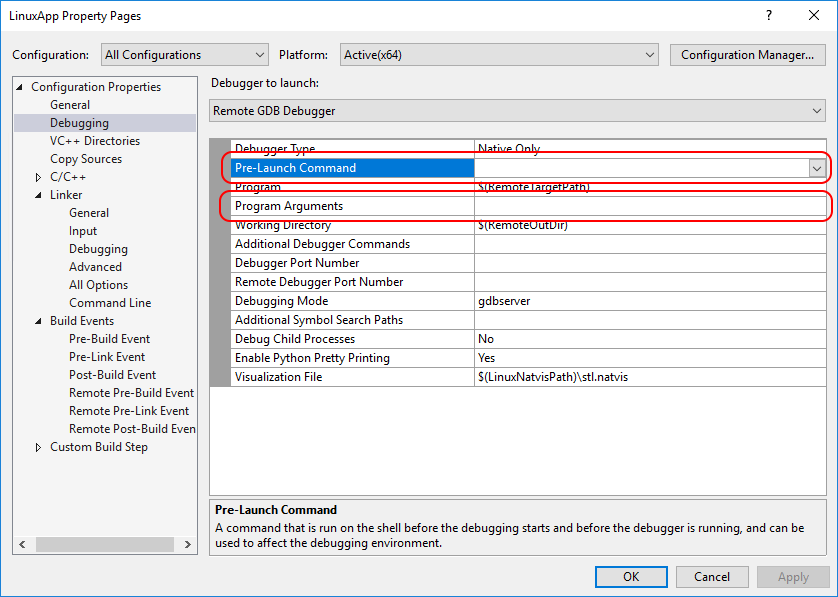Open the Pre-Launch Command dropdown arrow
This screenshot has height=597, width=838.
pos(816,168)
